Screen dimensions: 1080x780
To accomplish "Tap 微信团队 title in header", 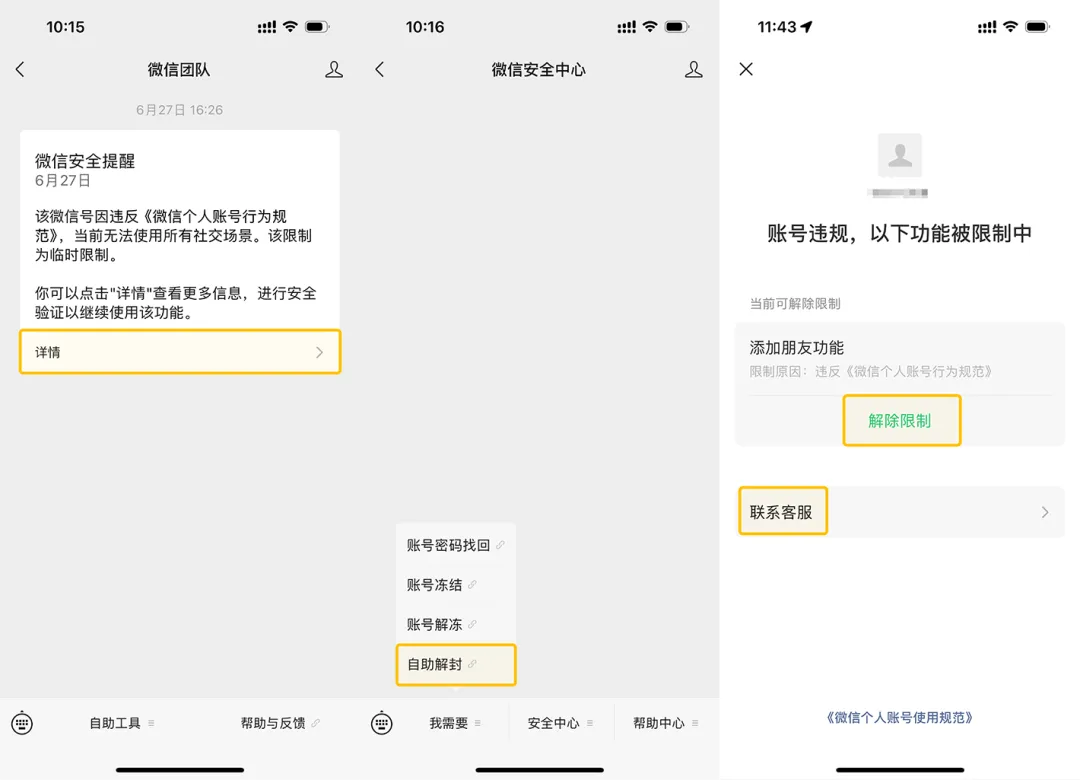I will tap(178, 70).
